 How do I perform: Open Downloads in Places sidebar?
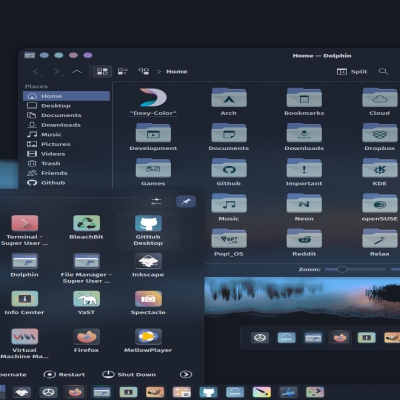66,125
